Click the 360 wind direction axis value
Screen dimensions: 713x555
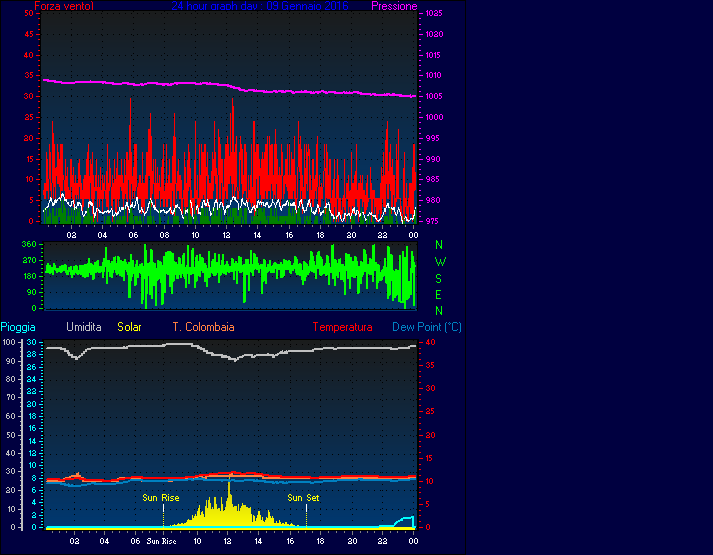(x=29, y=245)
